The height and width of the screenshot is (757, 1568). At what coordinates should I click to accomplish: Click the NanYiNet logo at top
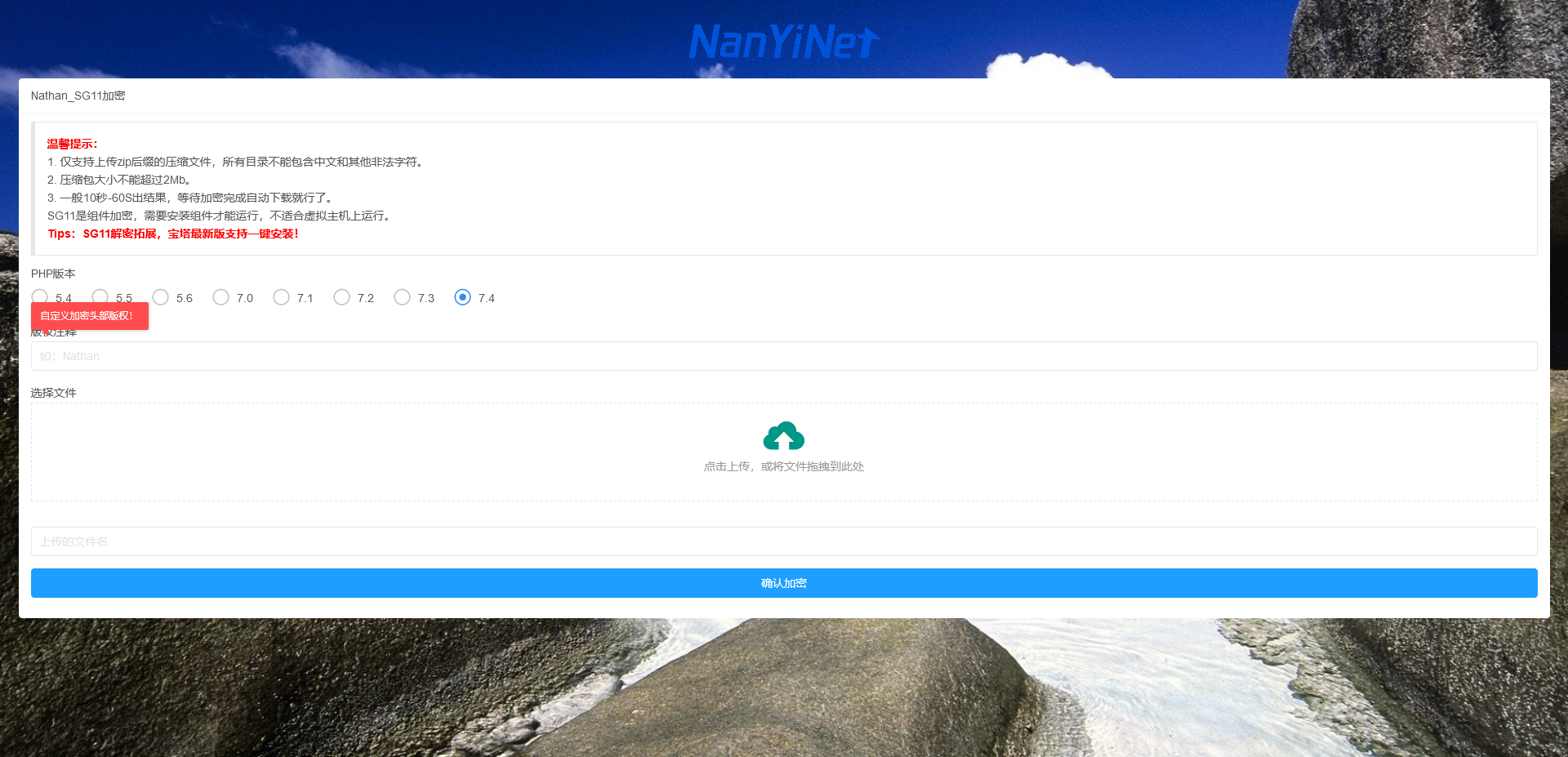pos(783,42)
